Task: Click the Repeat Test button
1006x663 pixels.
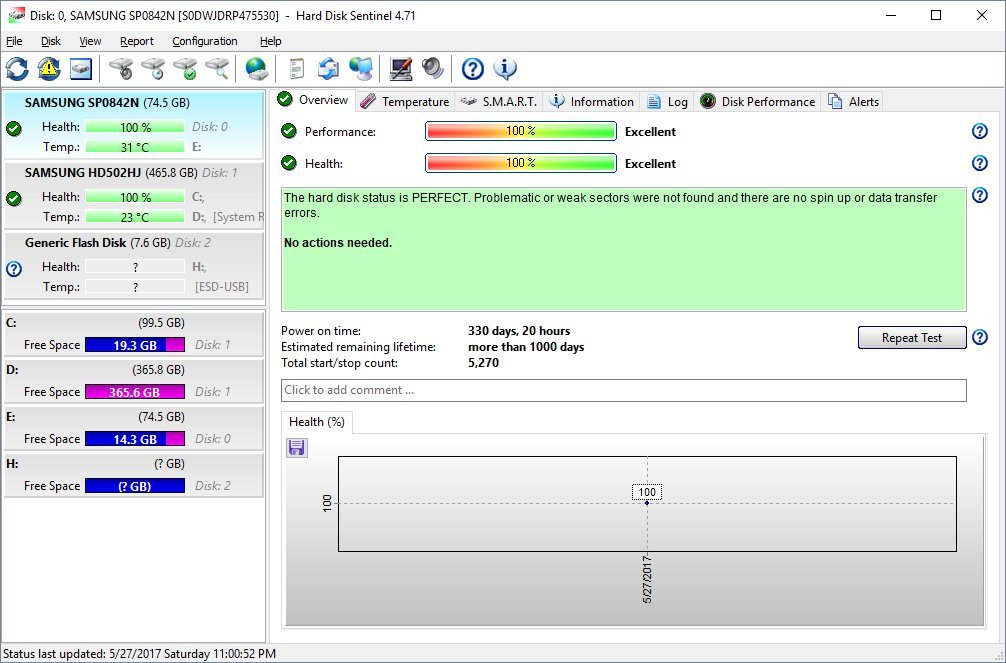Action: 912,338
